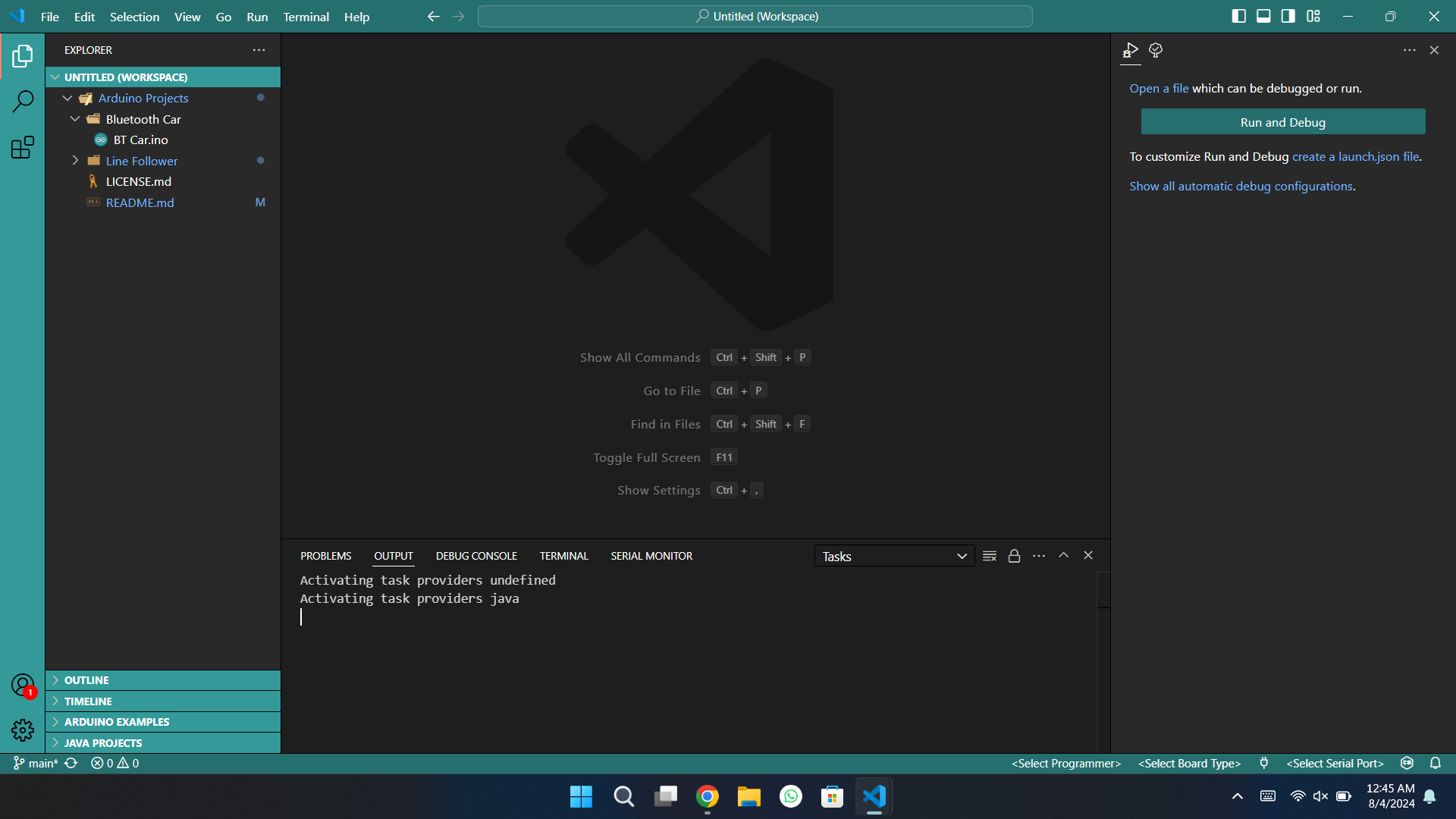Click the Run and Debug button
Viewport: 1456px width, 819px height.
(x=1282, y=122)
